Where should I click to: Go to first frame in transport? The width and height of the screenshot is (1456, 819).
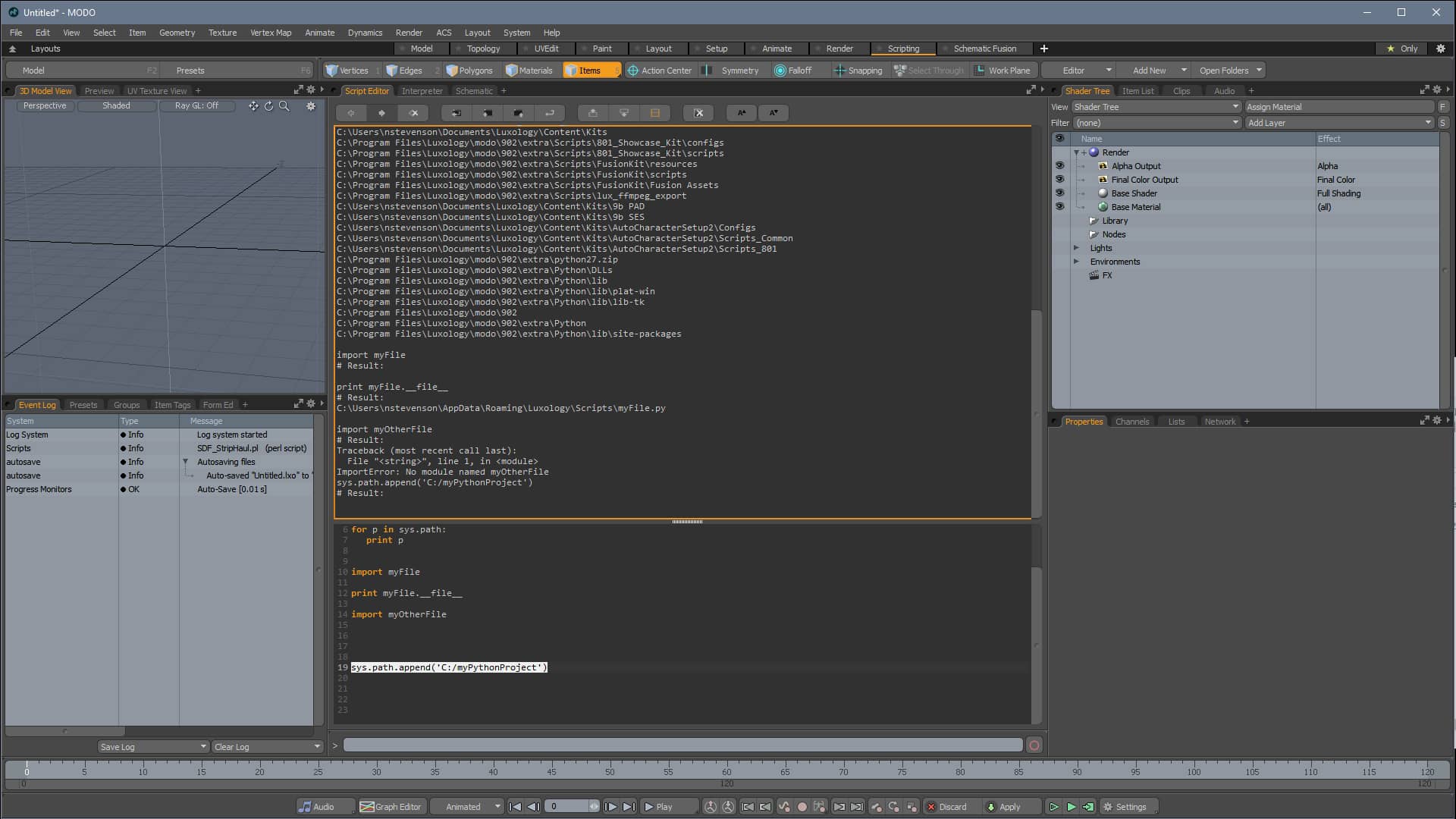(515, 807)
